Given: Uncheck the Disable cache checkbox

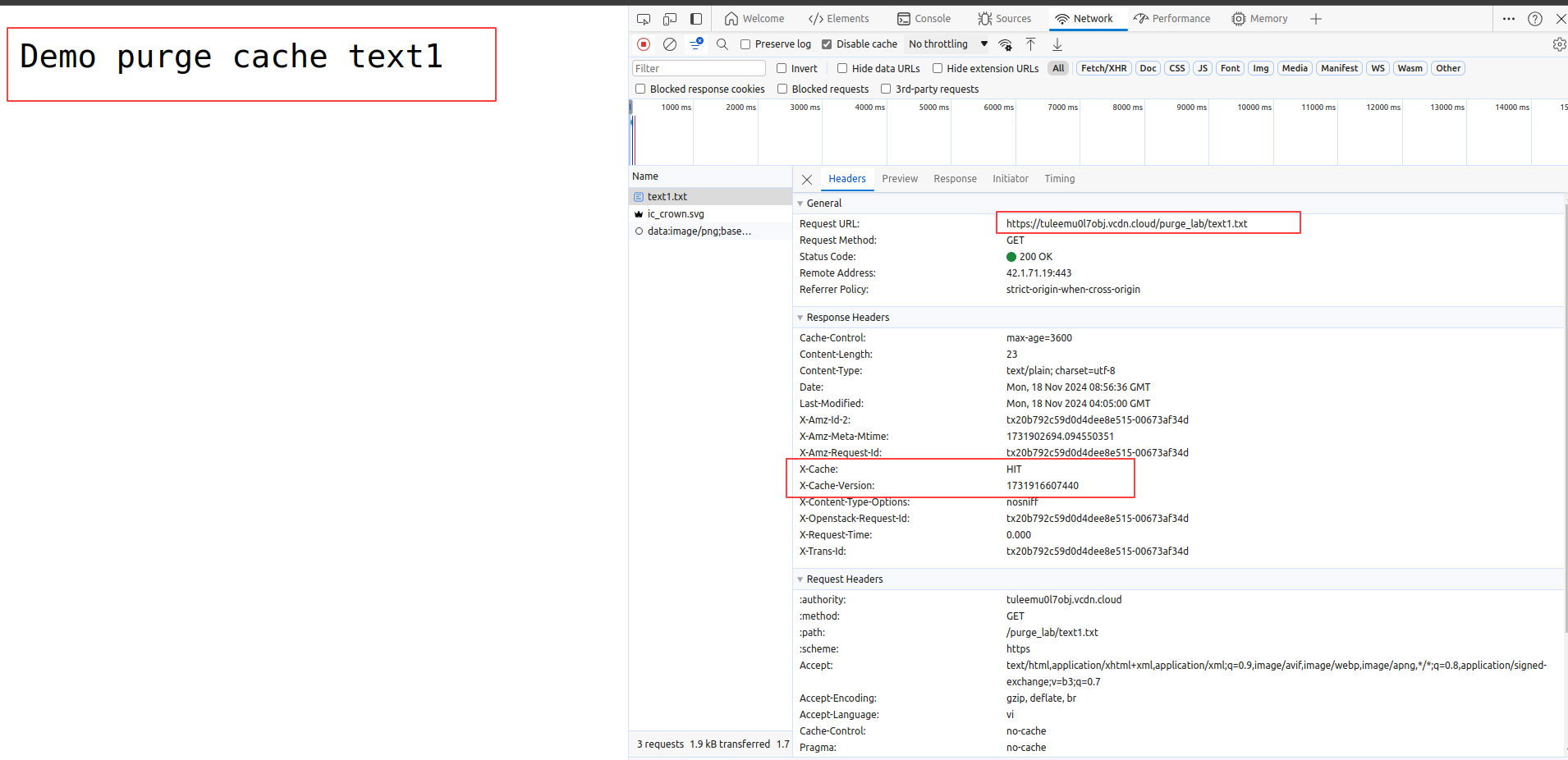Looking at the screenshot, I should point(827,44).
